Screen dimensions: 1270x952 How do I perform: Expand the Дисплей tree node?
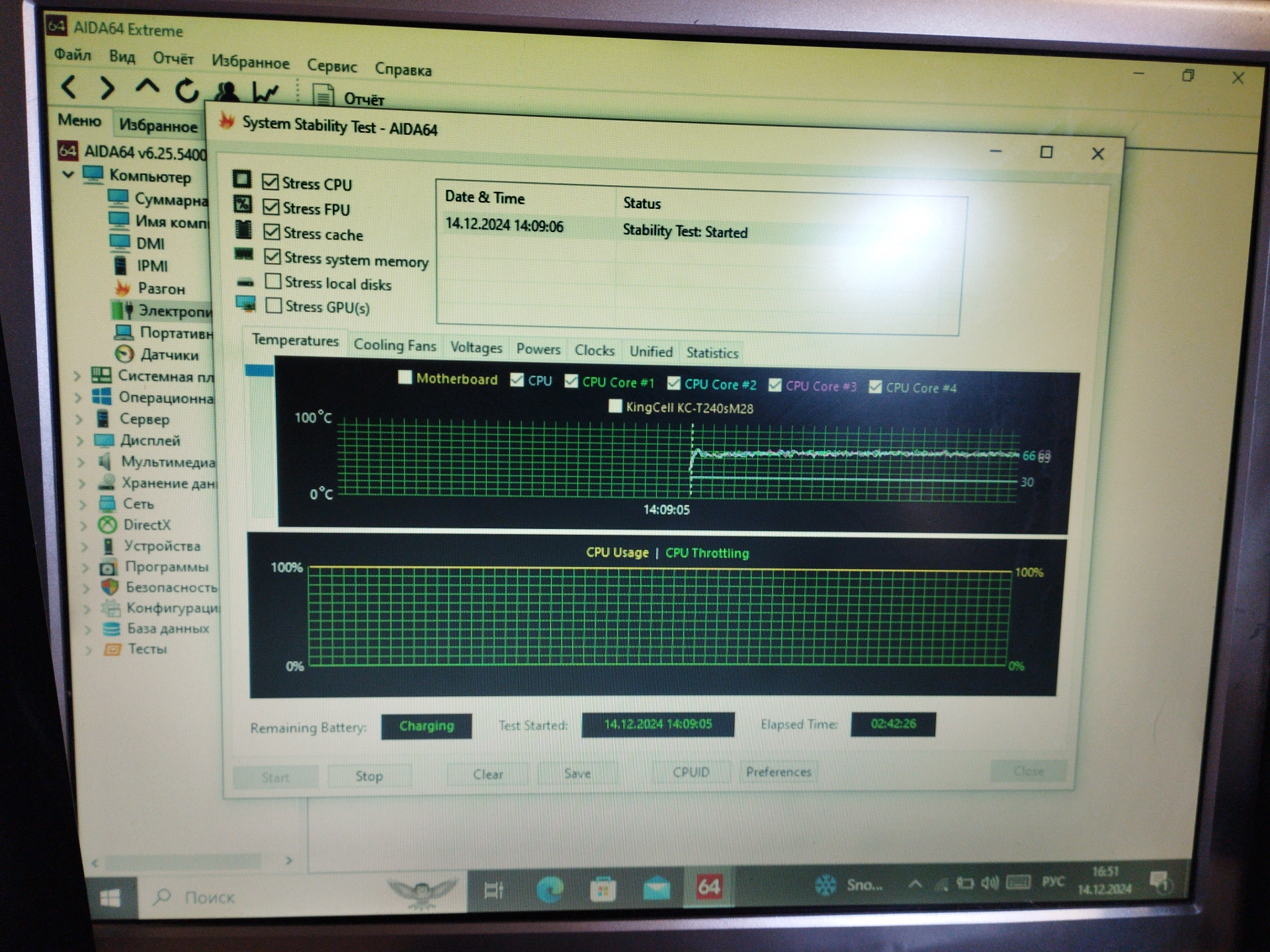[x=80, y=440]
